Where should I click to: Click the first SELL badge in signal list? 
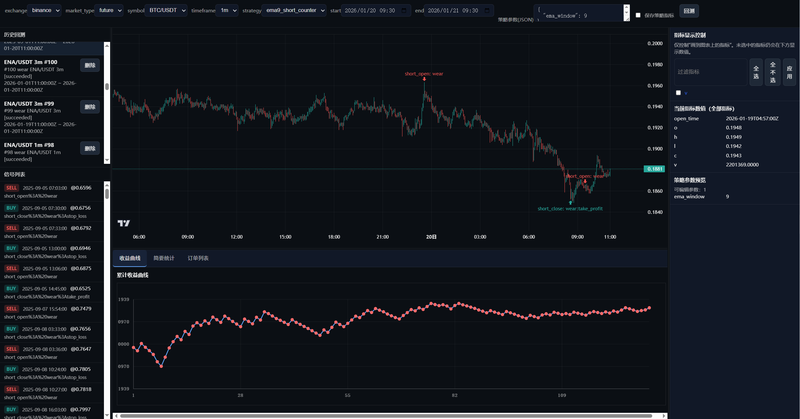tap(12, 187)
